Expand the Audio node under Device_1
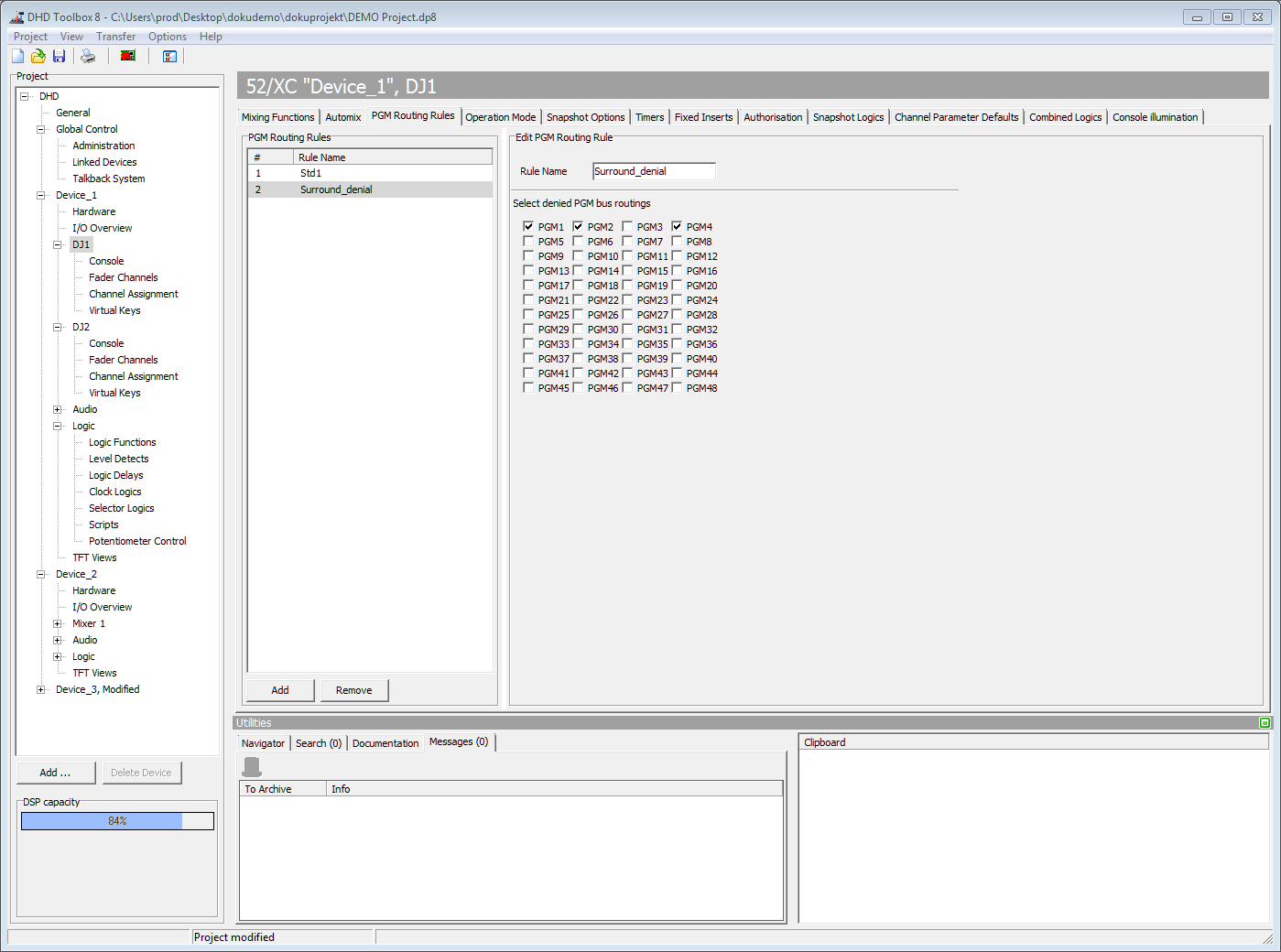 [58, 409]
